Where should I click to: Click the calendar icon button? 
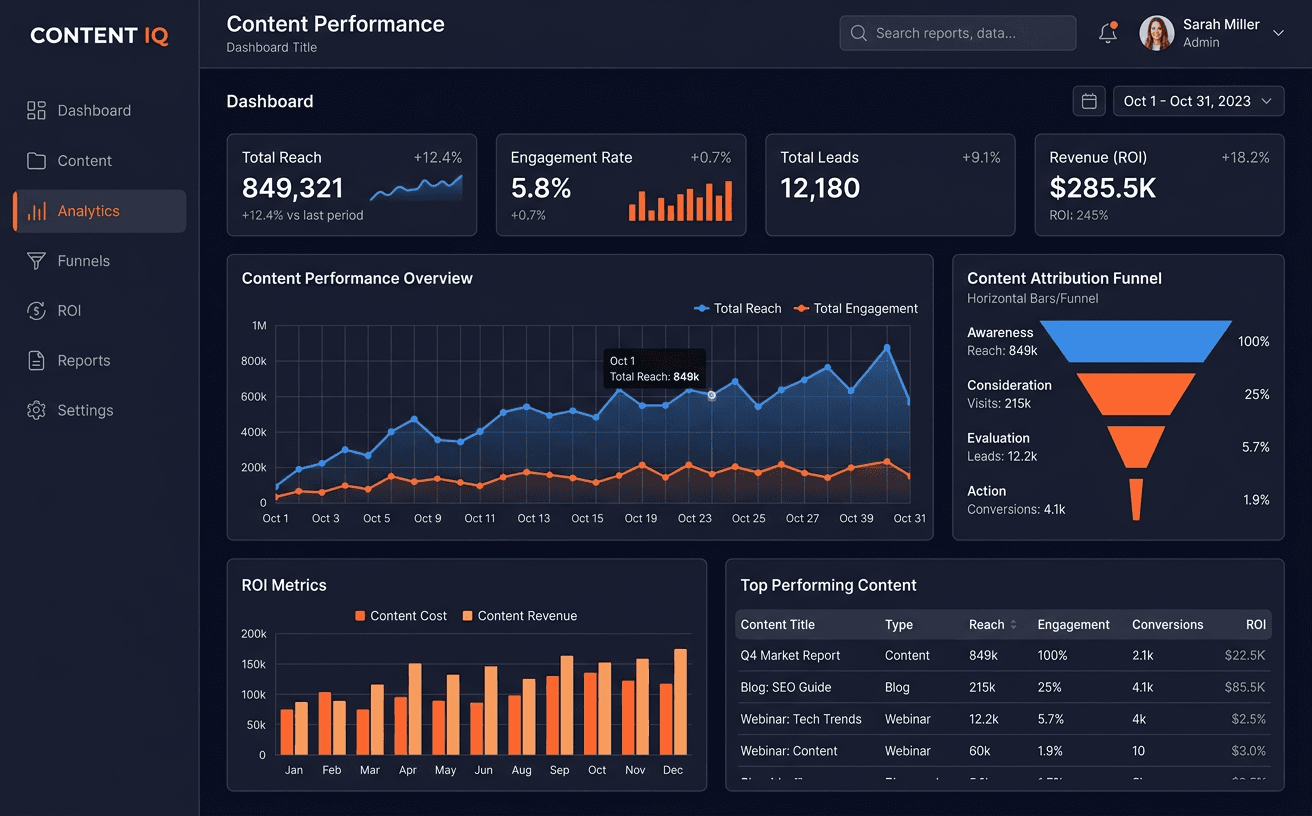(1089, 101)
